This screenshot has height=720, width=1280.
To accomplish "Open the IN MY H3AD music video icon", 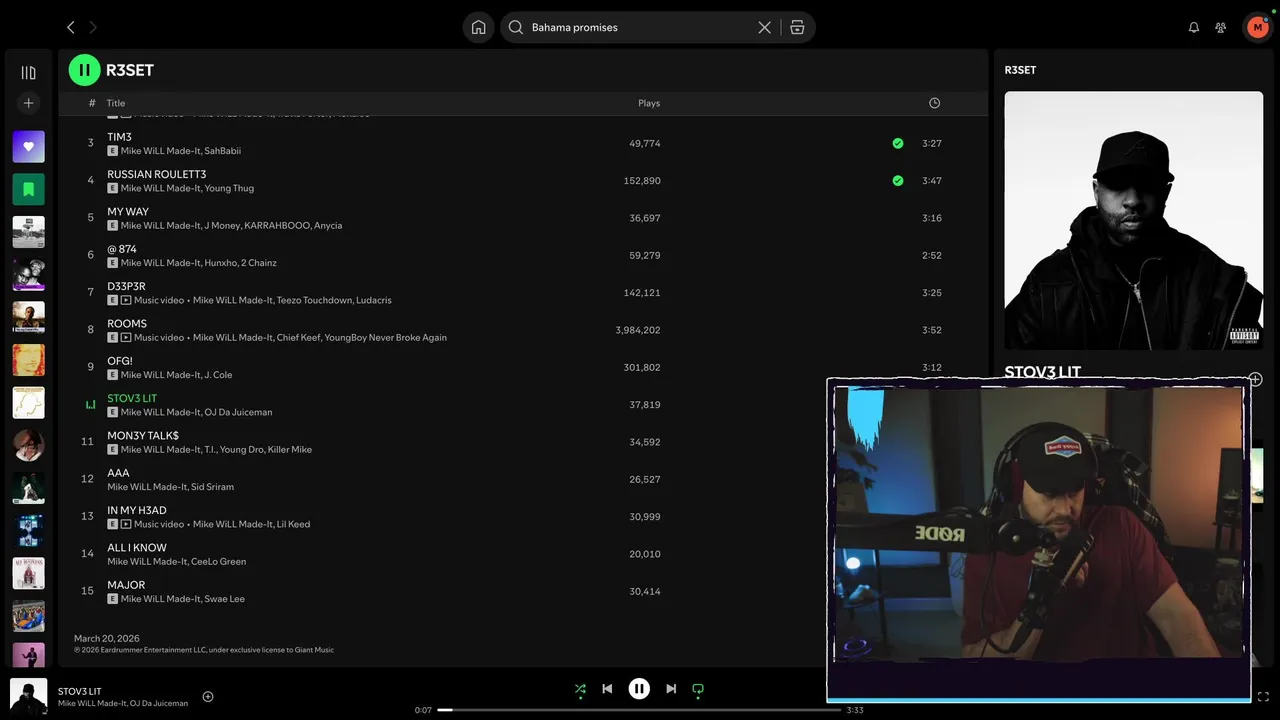I will tap(126, 524).
